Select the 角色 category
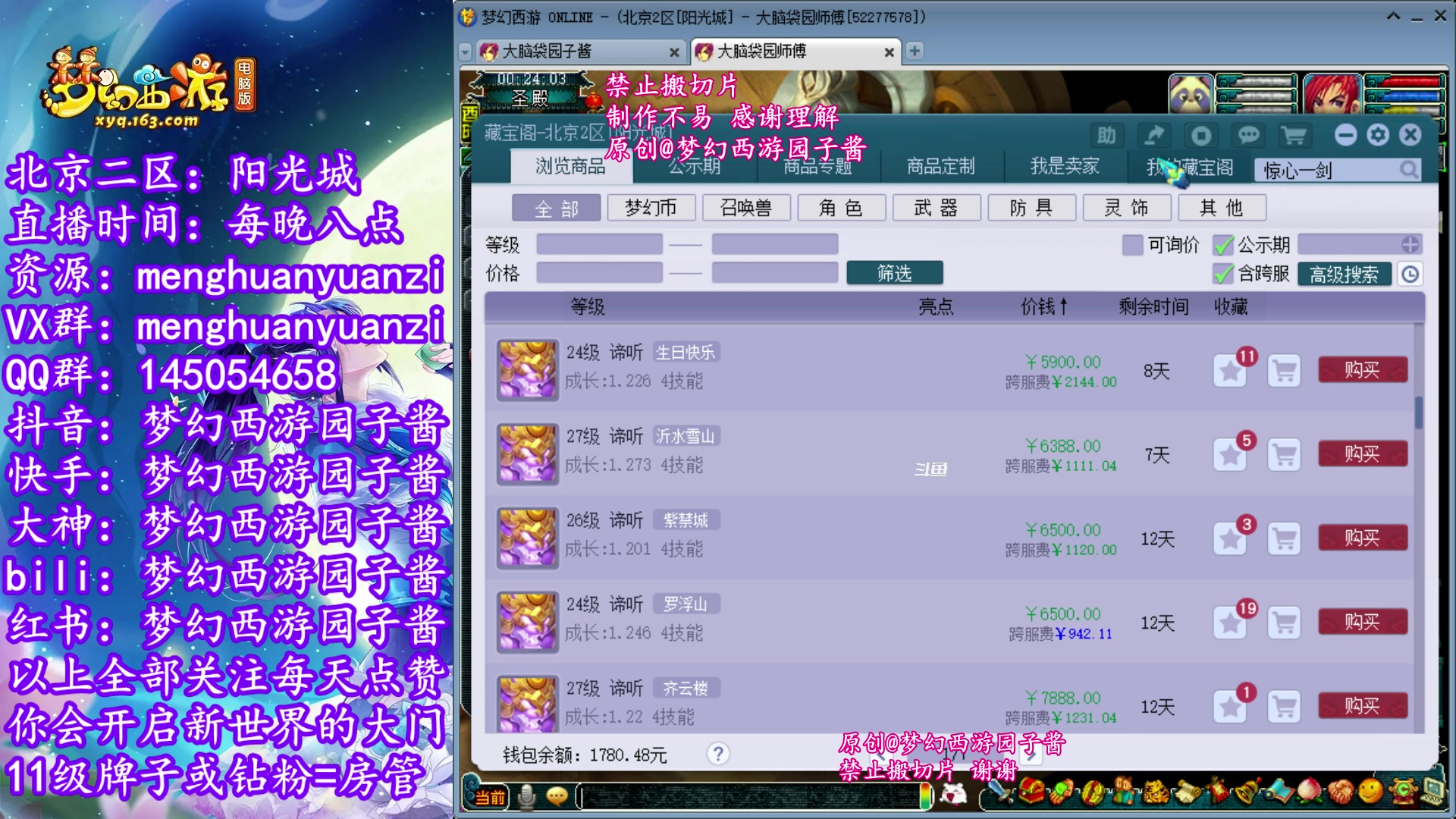 pos(841,208)
